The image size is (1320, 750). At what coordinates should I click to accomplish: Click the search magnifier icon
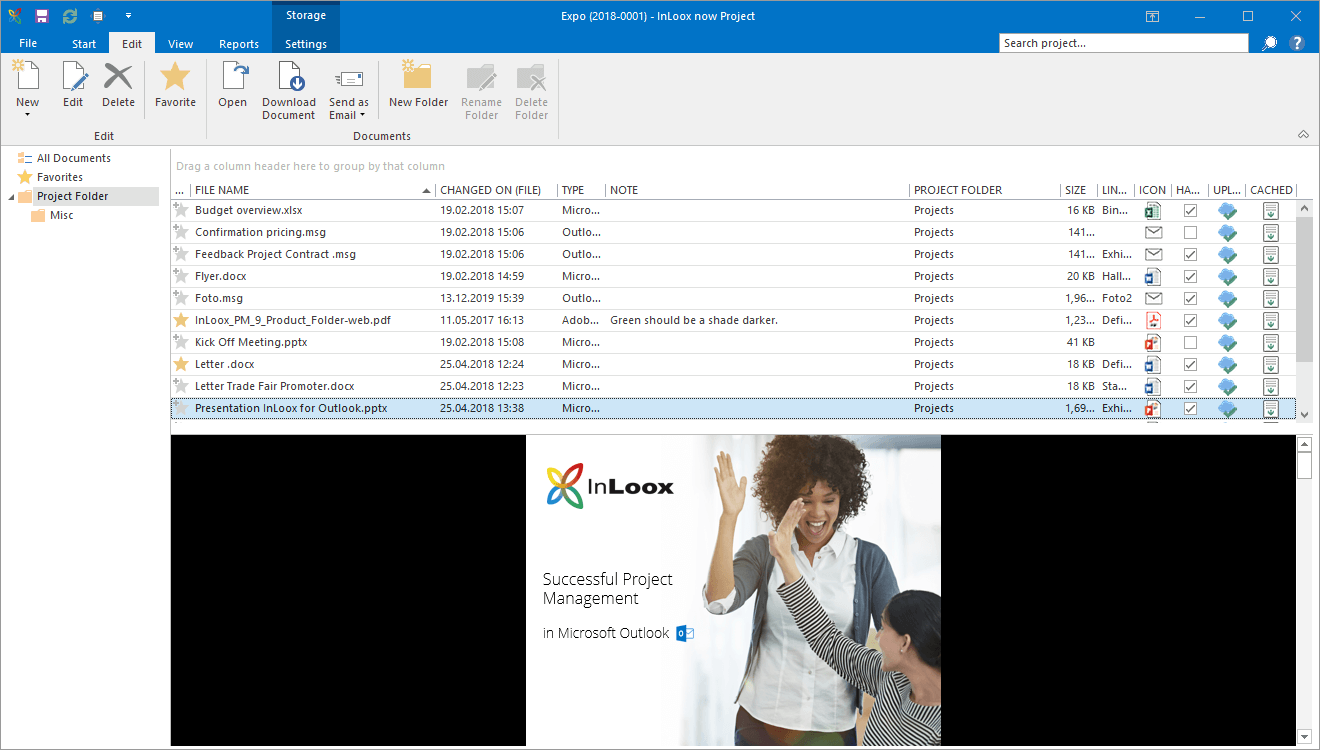click(1270, 43)
